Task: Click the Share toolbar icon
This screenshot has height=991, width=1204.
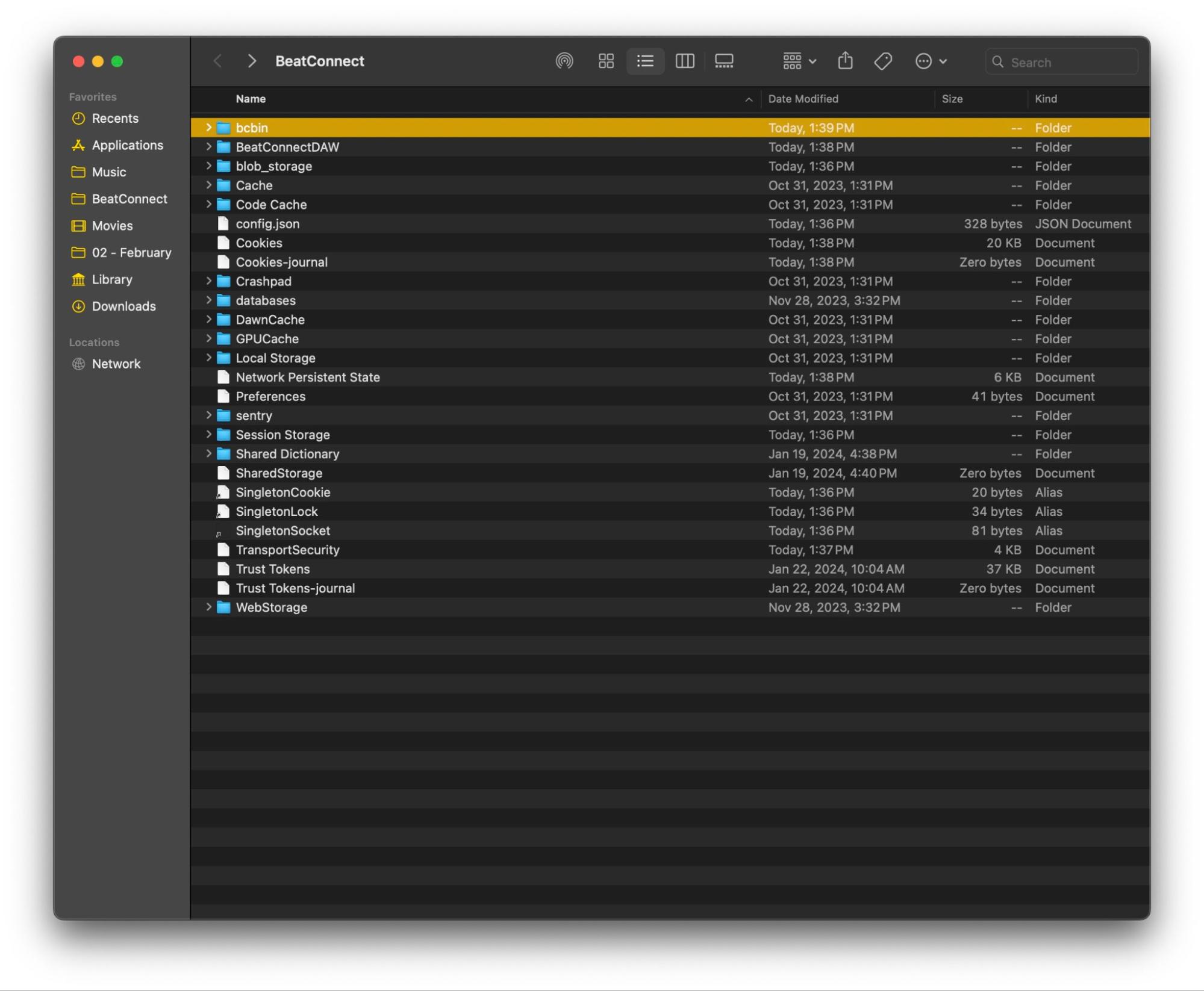Action: [845, 61]
